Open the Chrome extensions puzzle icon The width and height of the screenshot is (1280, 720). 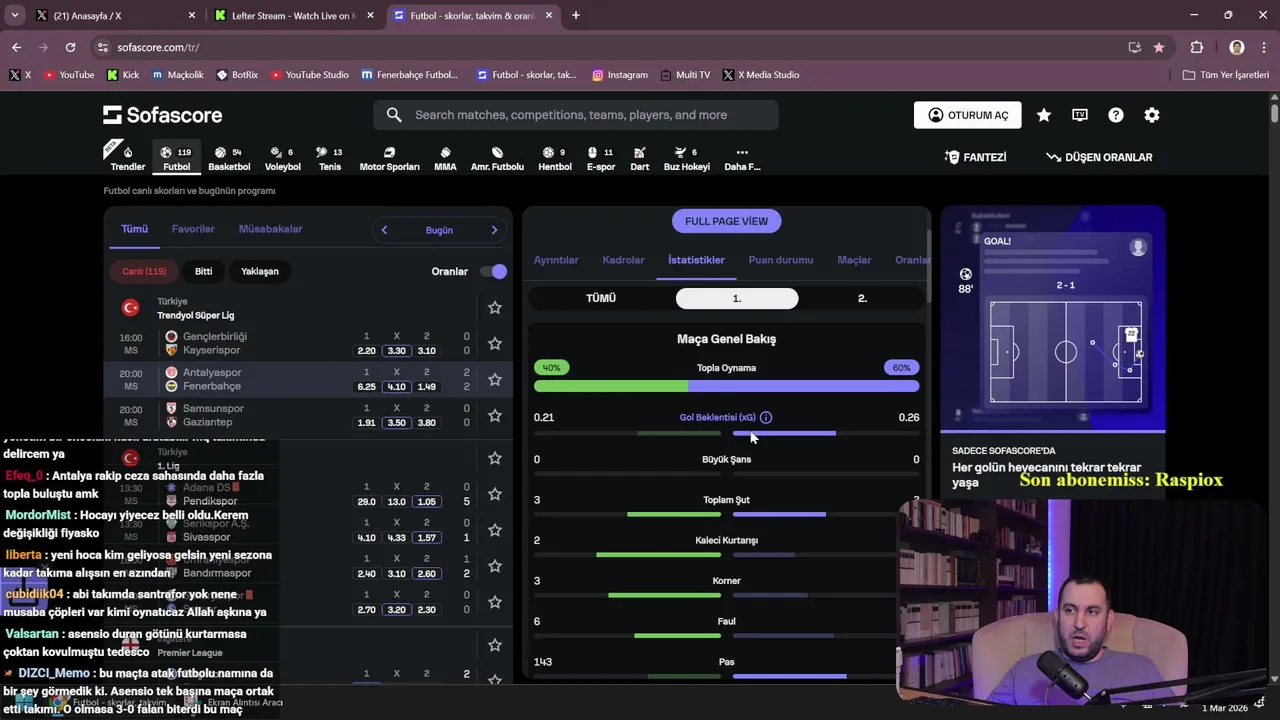coord(1197,47)
